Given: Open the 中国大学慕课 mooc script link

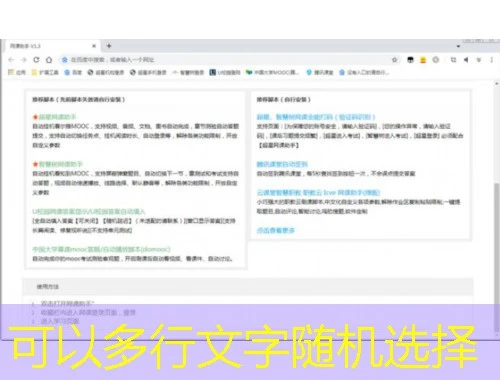Looking at the screenshot, I should pos(101,249).
